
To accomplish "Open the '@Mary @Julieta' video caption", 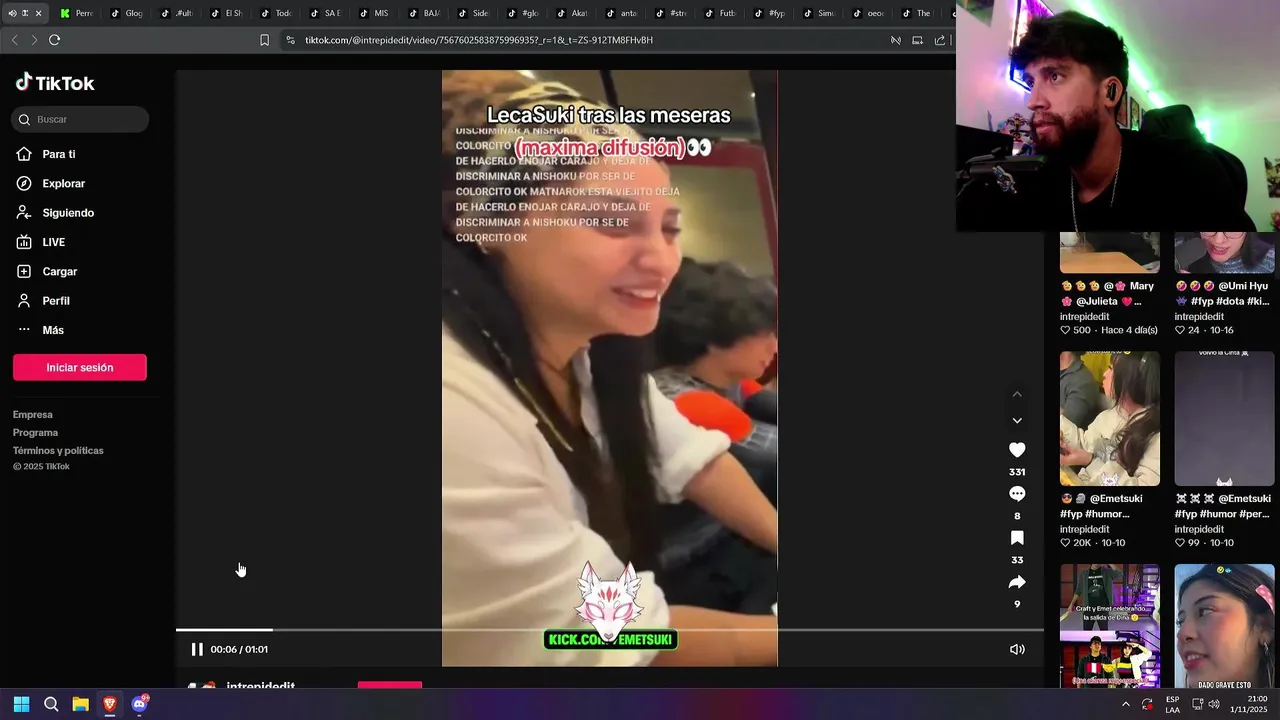I will 1108,294.
